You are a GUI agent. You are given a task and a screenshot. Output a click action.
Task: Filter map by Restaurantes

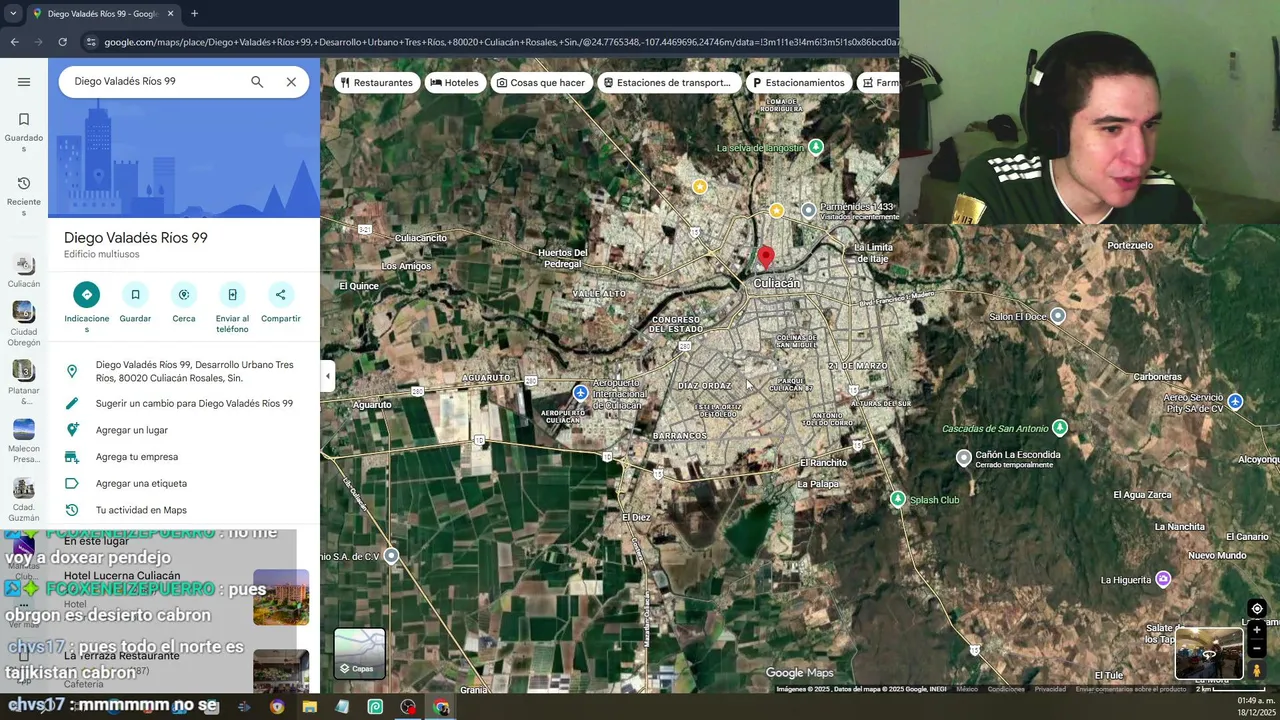coord(376,82)
